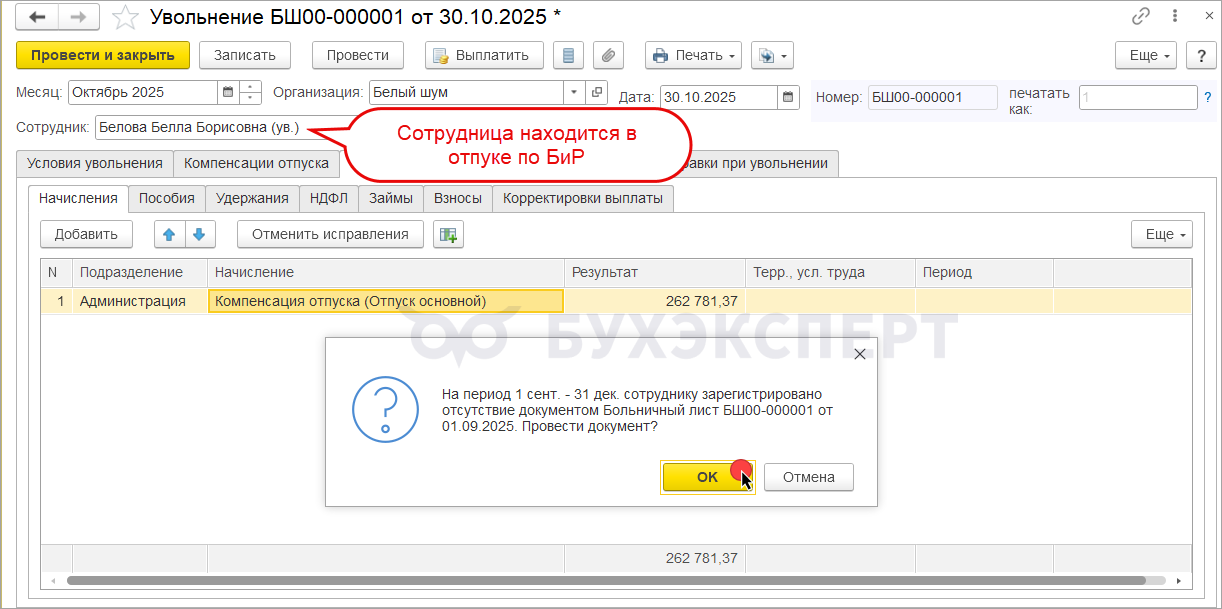Click the Подразделение column header
Viewport: 1222px width, 609px height.
139,272
